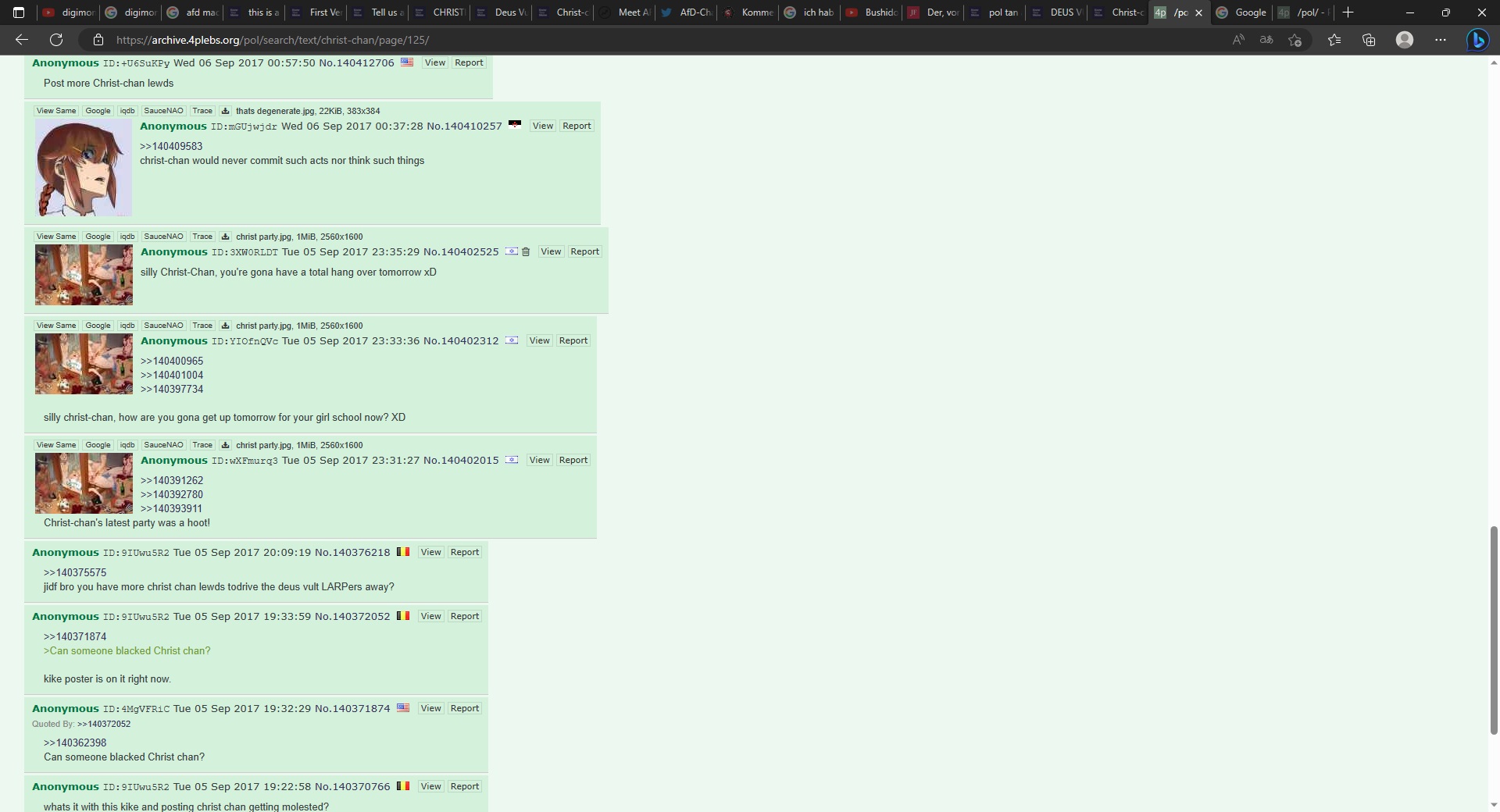The height and width of the screenshot is (812, 1500).
Task: Click the vertical page scrollbar thumb
Action: (x=1494, y=631)
